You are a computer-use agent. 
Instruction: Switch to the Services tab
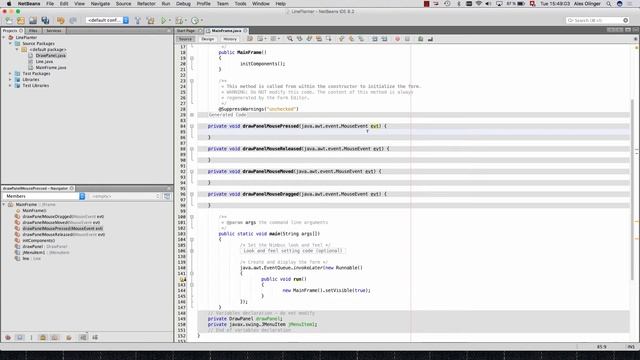pyautogui.click(x=53, y=31)
